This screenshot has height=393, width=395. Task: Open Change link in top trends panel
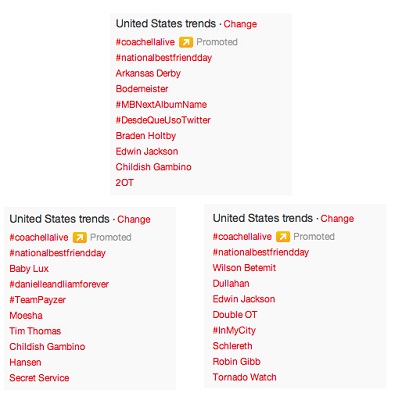click(x=240, y=24)
